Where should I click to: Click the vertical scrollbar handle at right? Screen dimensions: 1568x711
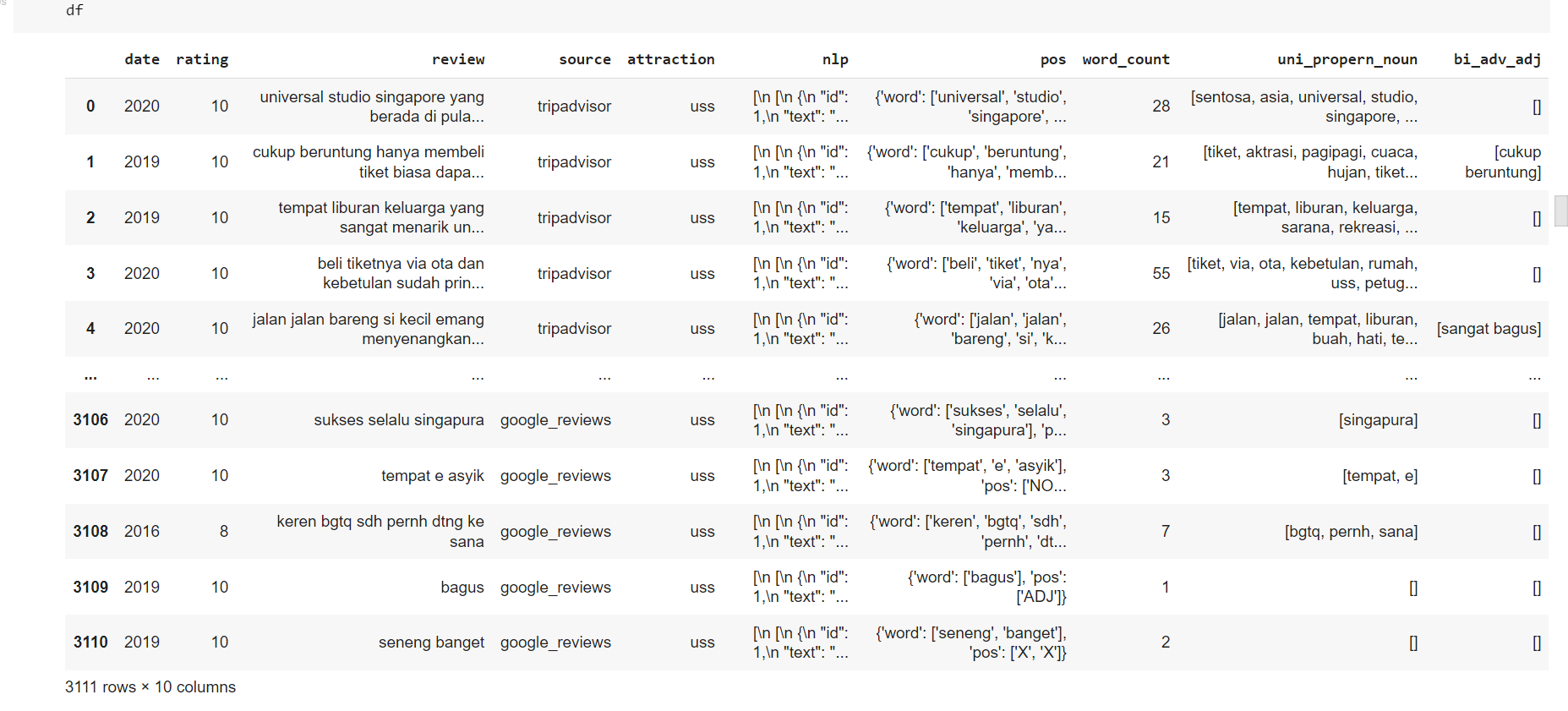[x=1560, y=211]
